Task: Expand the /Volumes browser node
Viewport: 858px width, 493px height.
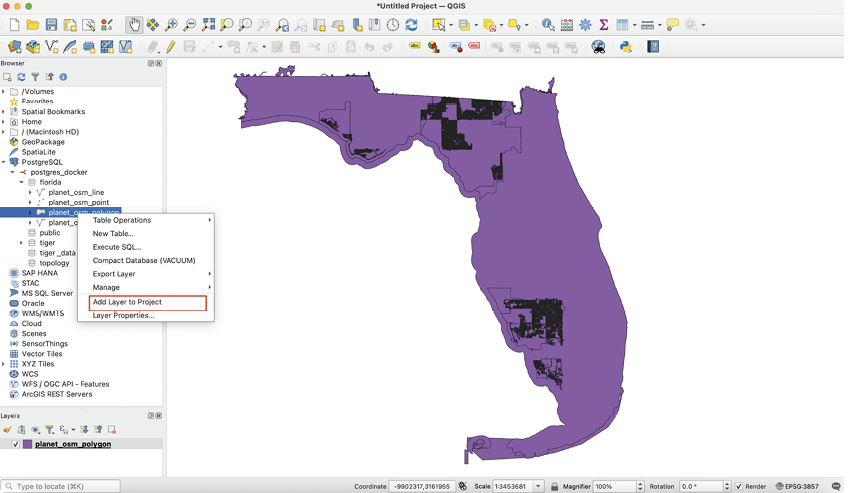Action: point(4,91)
